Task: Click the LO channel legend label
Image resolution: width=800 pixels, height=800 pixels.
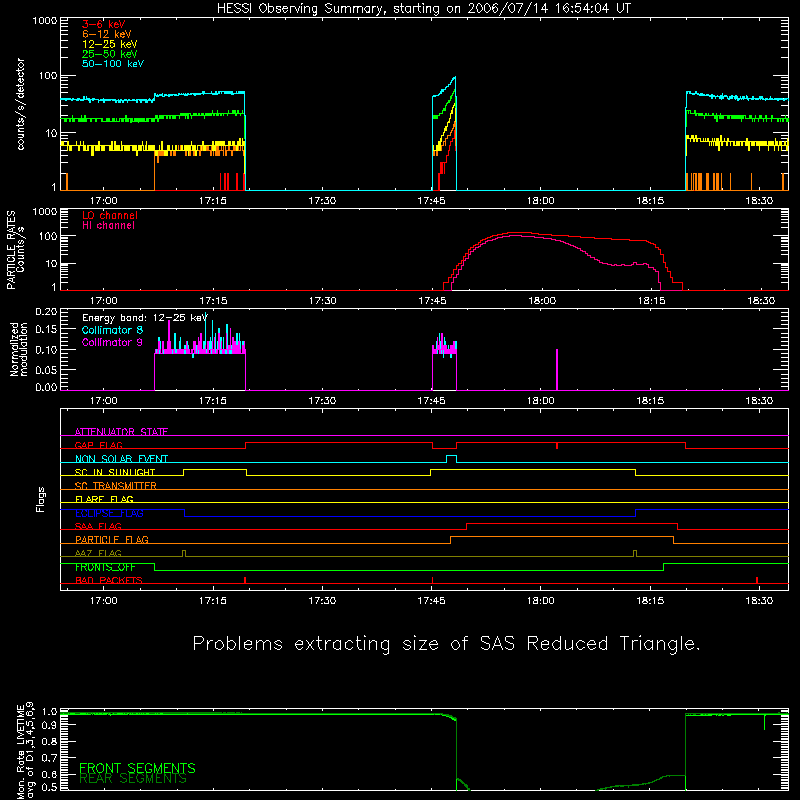Action: coord(110,215)
